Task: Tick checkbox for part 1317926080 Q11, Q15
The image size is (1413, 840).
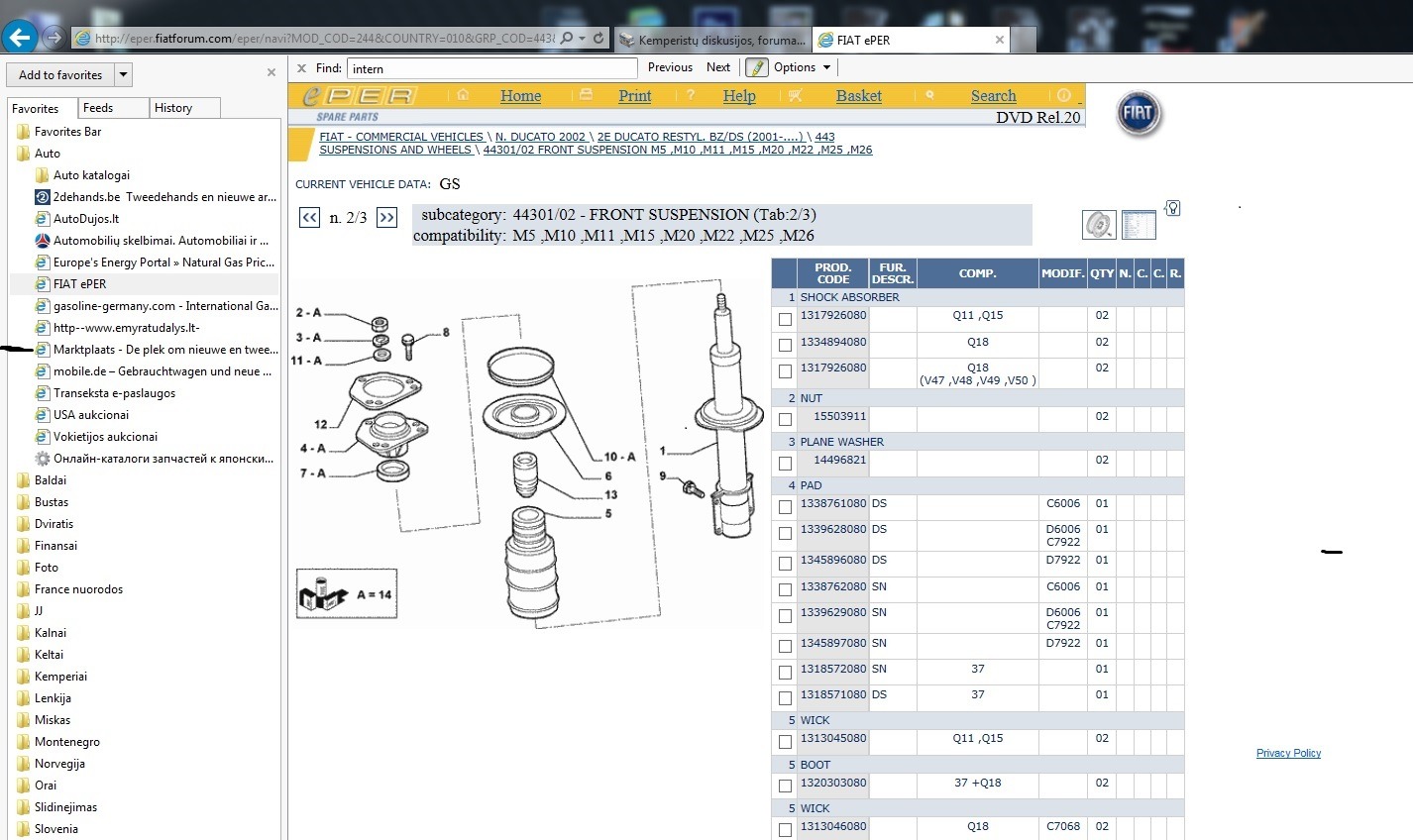Action: click(786, 319)
